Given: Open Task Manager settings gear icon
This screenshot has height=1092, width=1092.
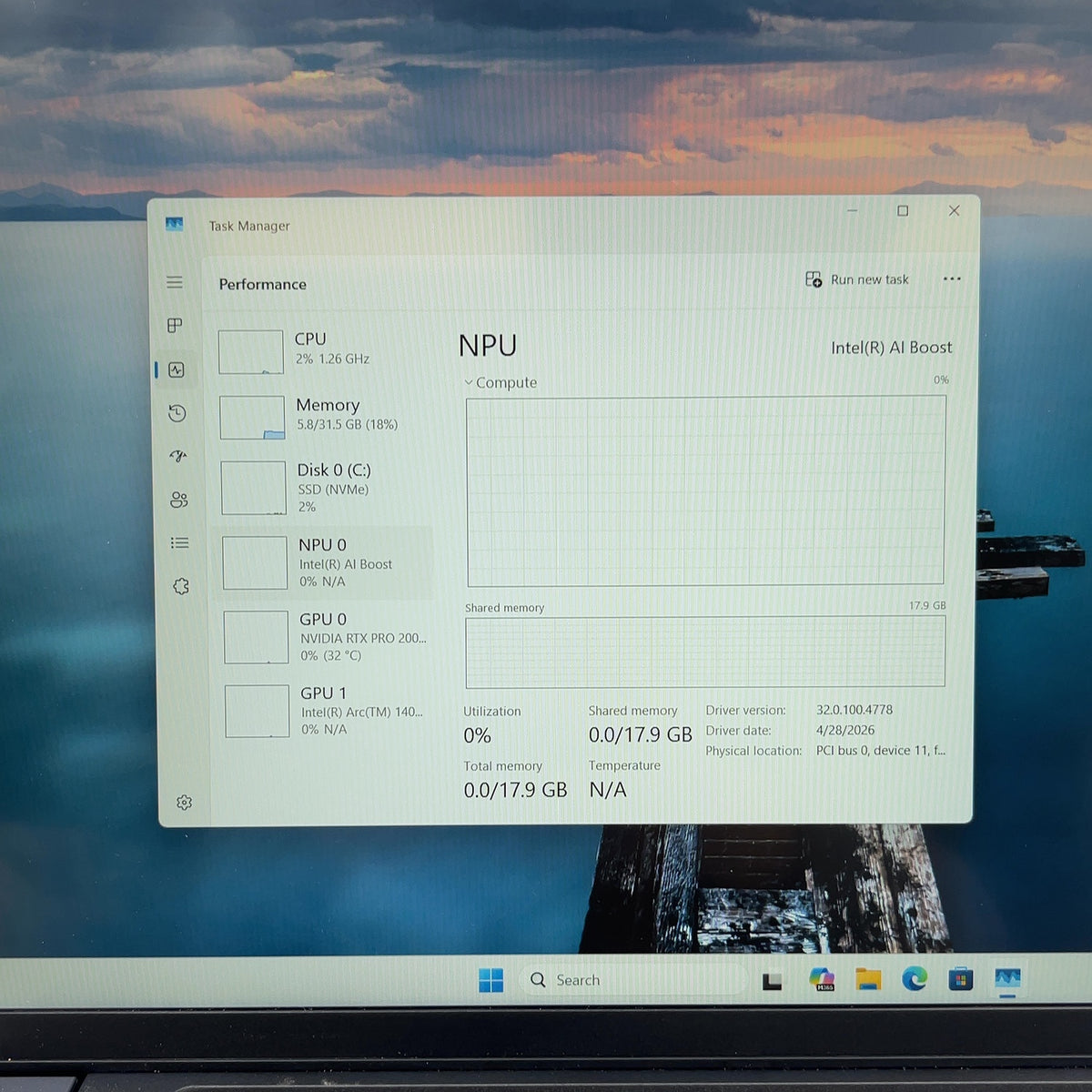Looking at the screenshot, I should click(x=185, y=803).
